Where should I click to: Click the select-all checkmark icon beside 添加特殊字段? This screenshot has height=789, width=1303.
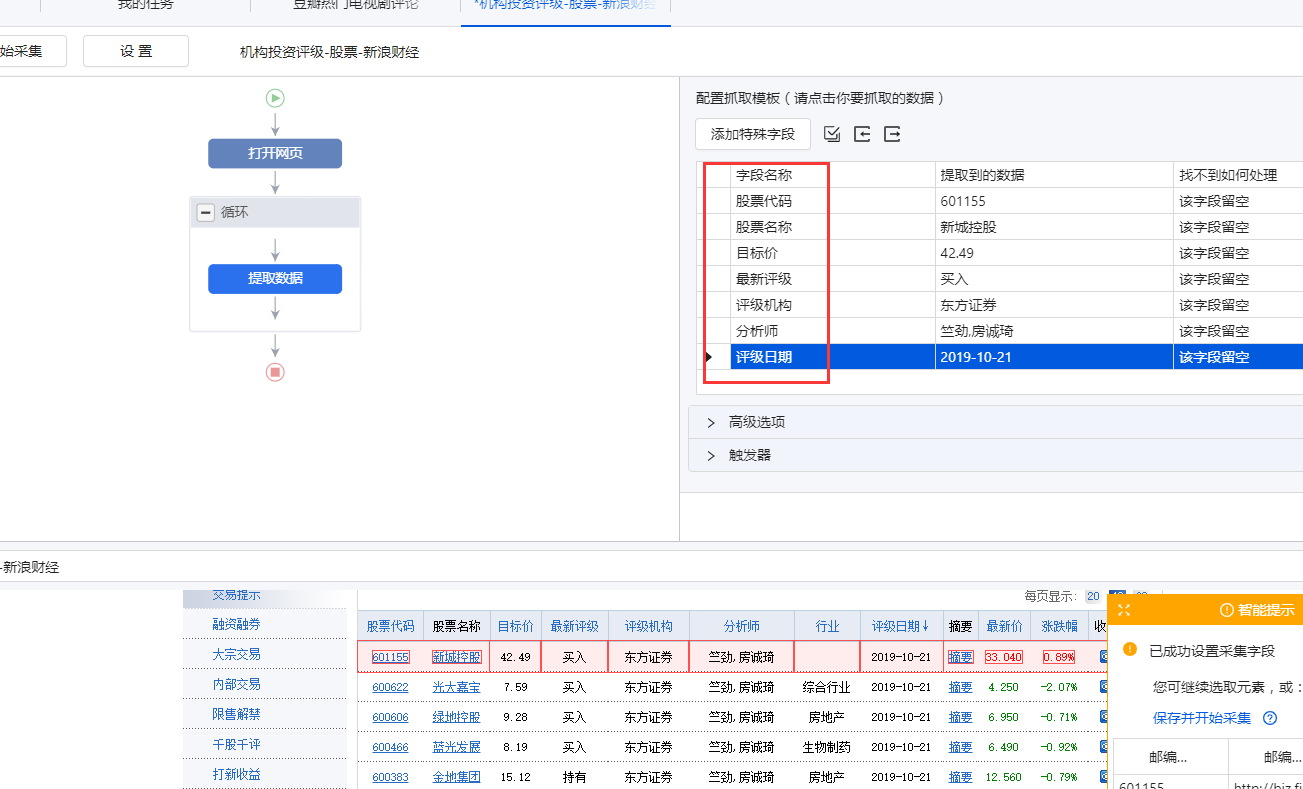pyautogui.click(x=832, y=134)
